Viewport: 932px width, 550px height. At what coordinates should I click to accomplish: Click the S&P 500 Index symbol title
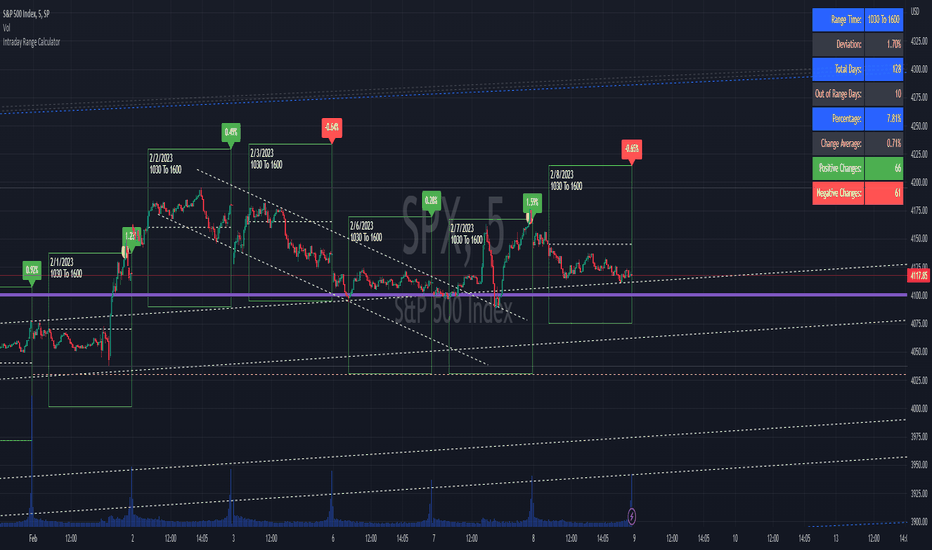pos(26,13)
